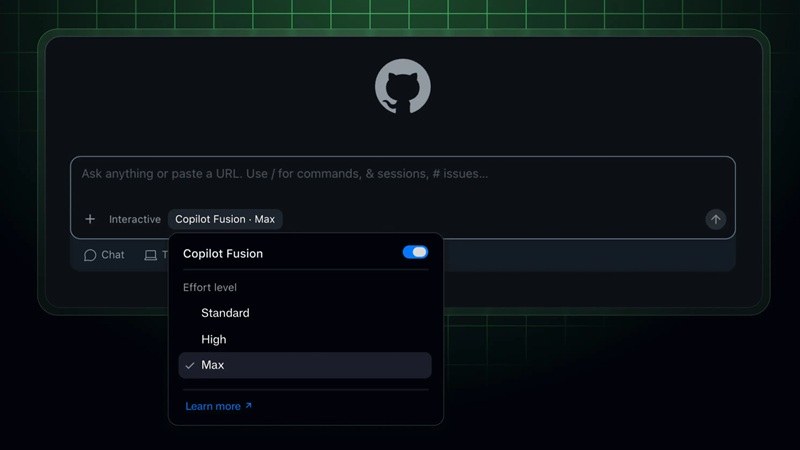The width and height of the screenshot is (800, 450).
Task: Open the Interactive mode dropdown
Action: pos(135,219)
